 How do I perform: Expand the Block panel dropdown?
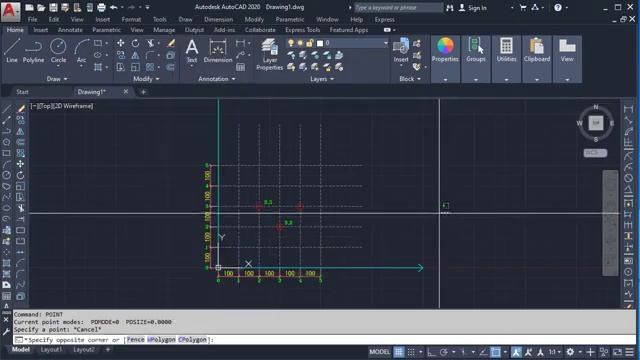tap(410, 79)
